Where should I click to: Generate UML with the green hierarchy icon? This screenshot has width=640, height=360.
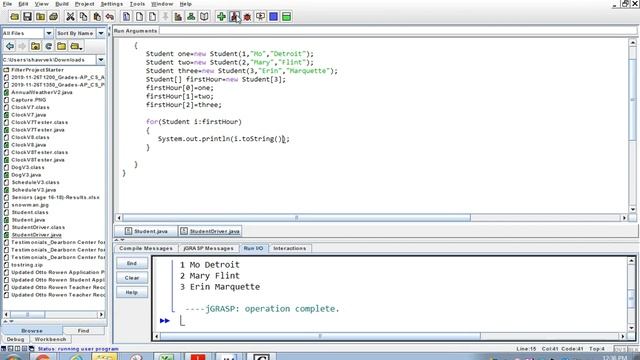pos(191,17)
